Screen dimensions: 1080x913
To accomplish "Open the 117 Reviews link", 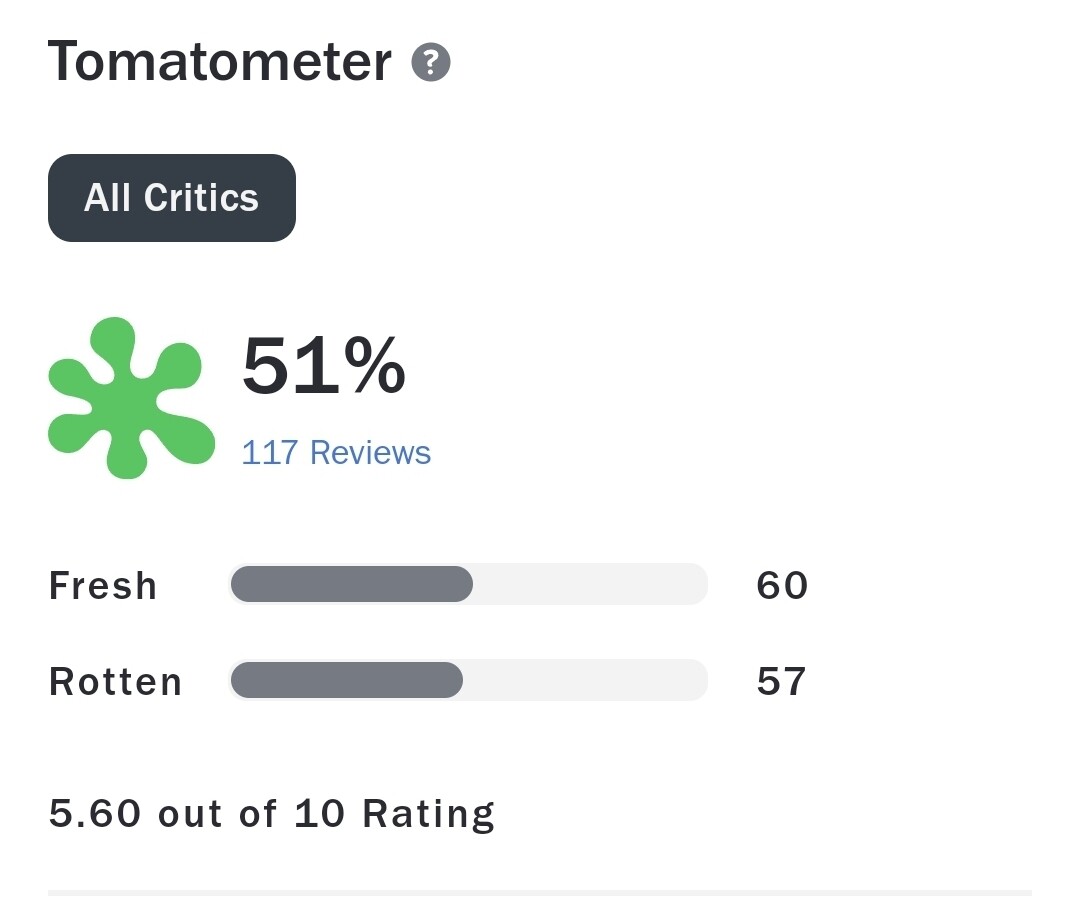I will pyautogui.click(x=336, y=452).
